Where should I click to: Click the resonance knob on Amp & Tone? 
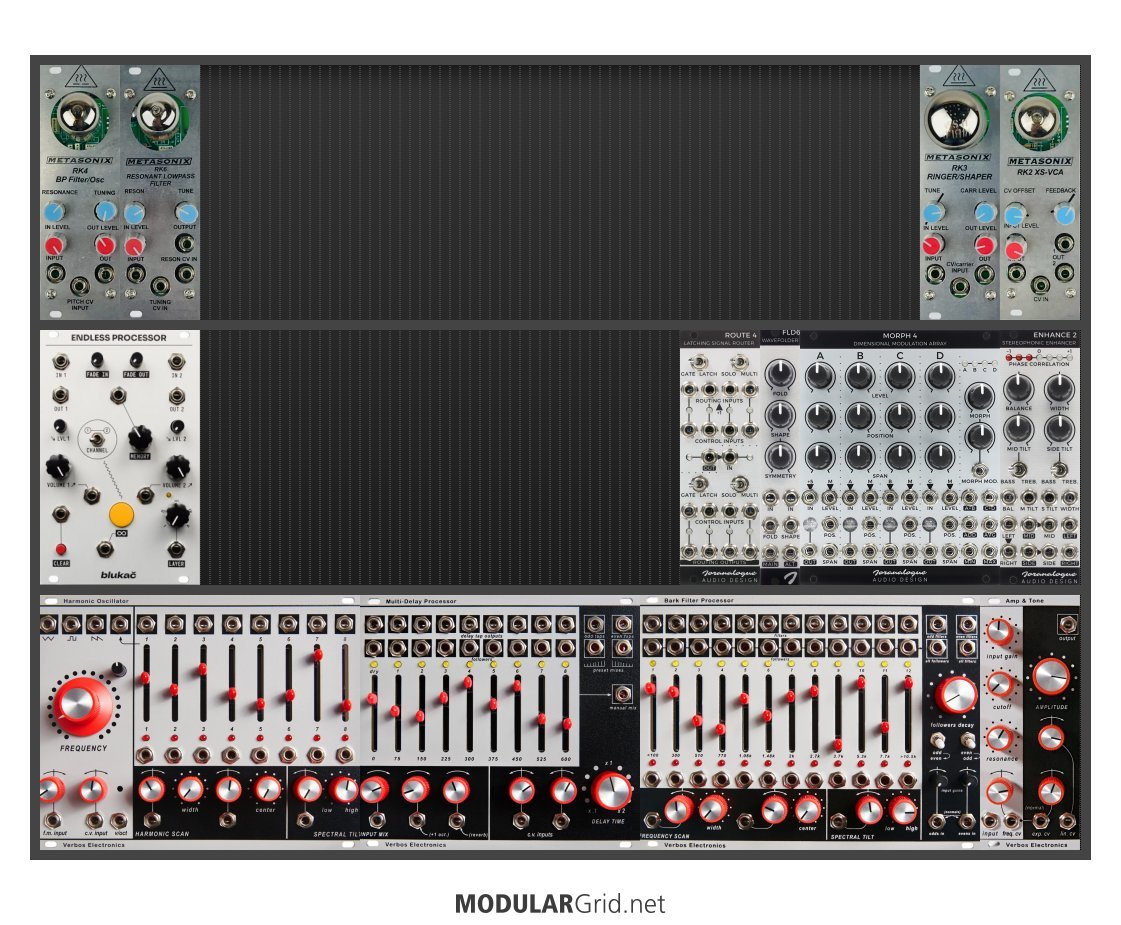(x=999, y=738)
